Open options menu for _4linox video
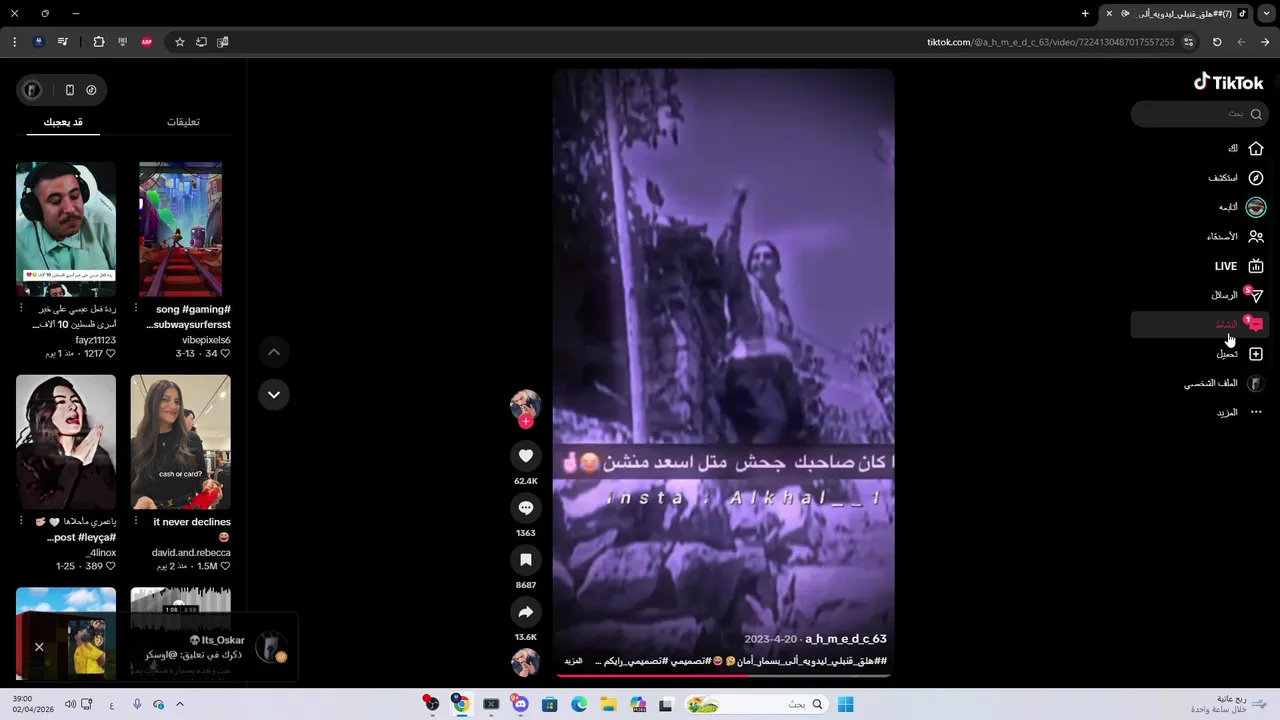 21,521
